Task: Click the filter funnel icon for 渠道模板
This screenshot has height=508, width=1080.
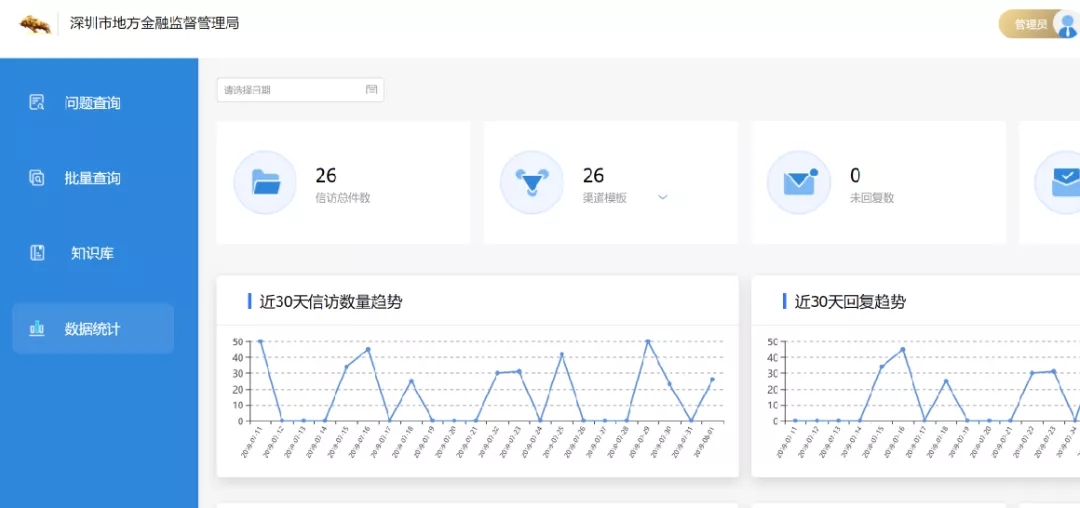Action: tap(532, 182)
